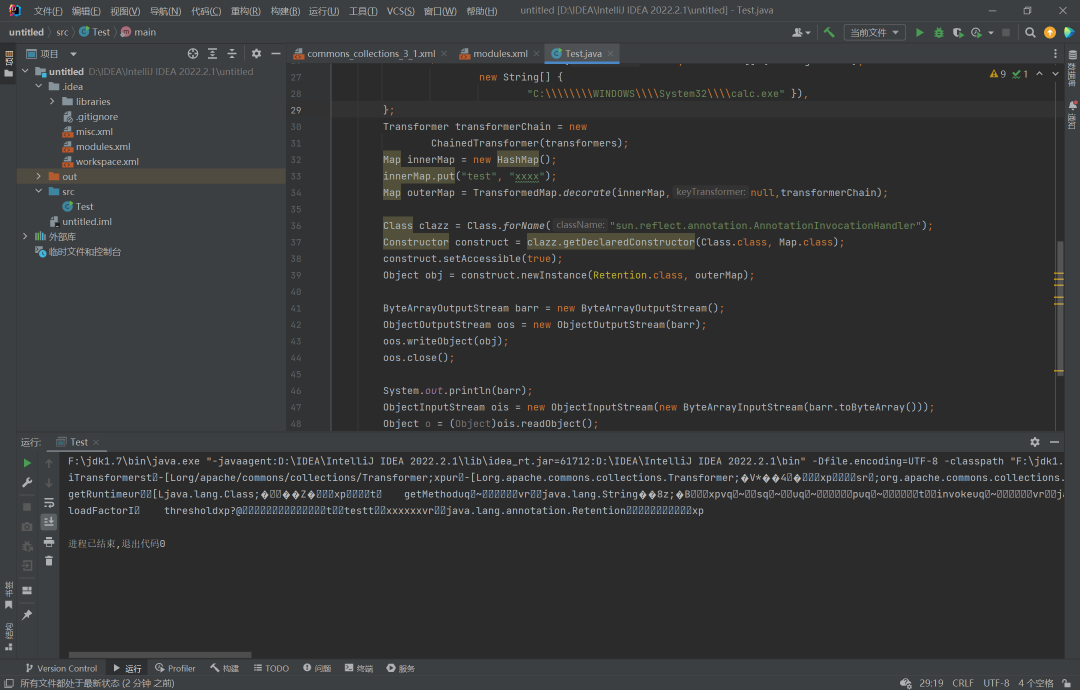Open the 问题 problems tool window

317,668
